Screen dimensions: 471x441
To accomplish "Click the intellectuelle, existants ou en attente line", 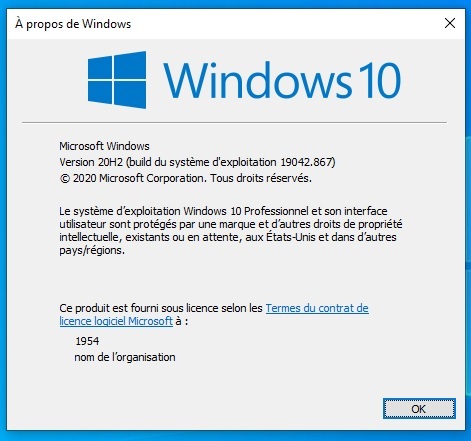I will click(x=228, y=237).
